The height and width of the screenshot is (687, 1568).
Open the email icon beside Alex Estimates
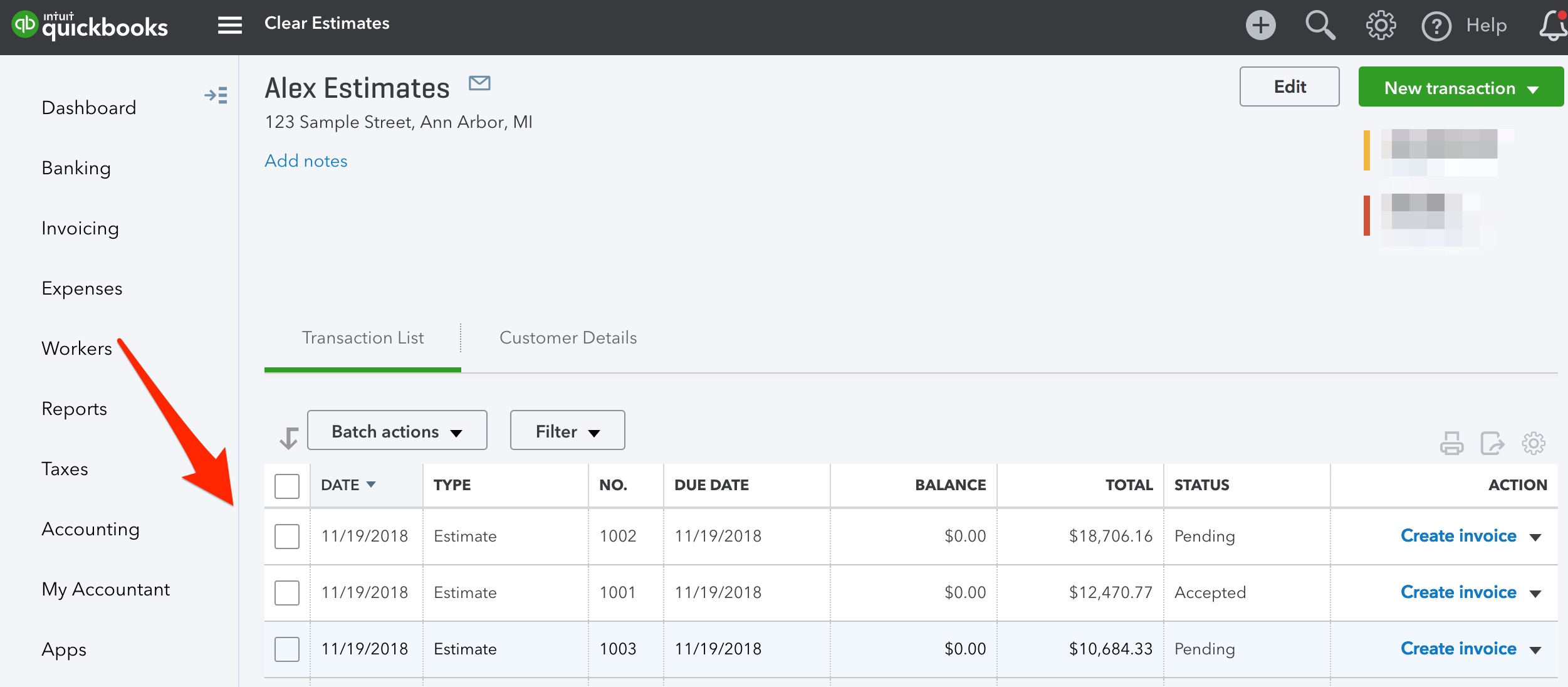pos(479,83)
